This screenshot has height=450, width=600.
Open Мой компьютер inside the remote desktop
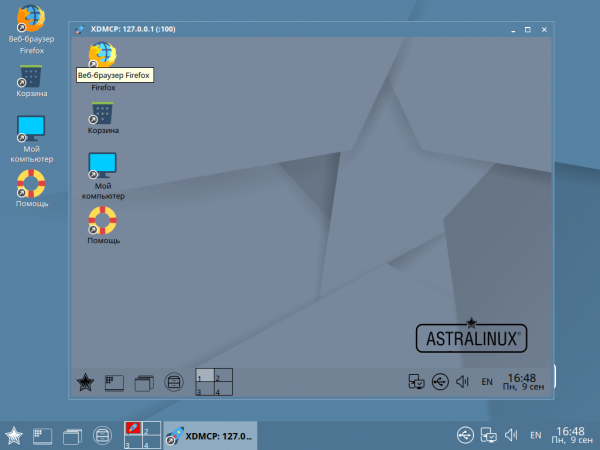pos(102,165)
